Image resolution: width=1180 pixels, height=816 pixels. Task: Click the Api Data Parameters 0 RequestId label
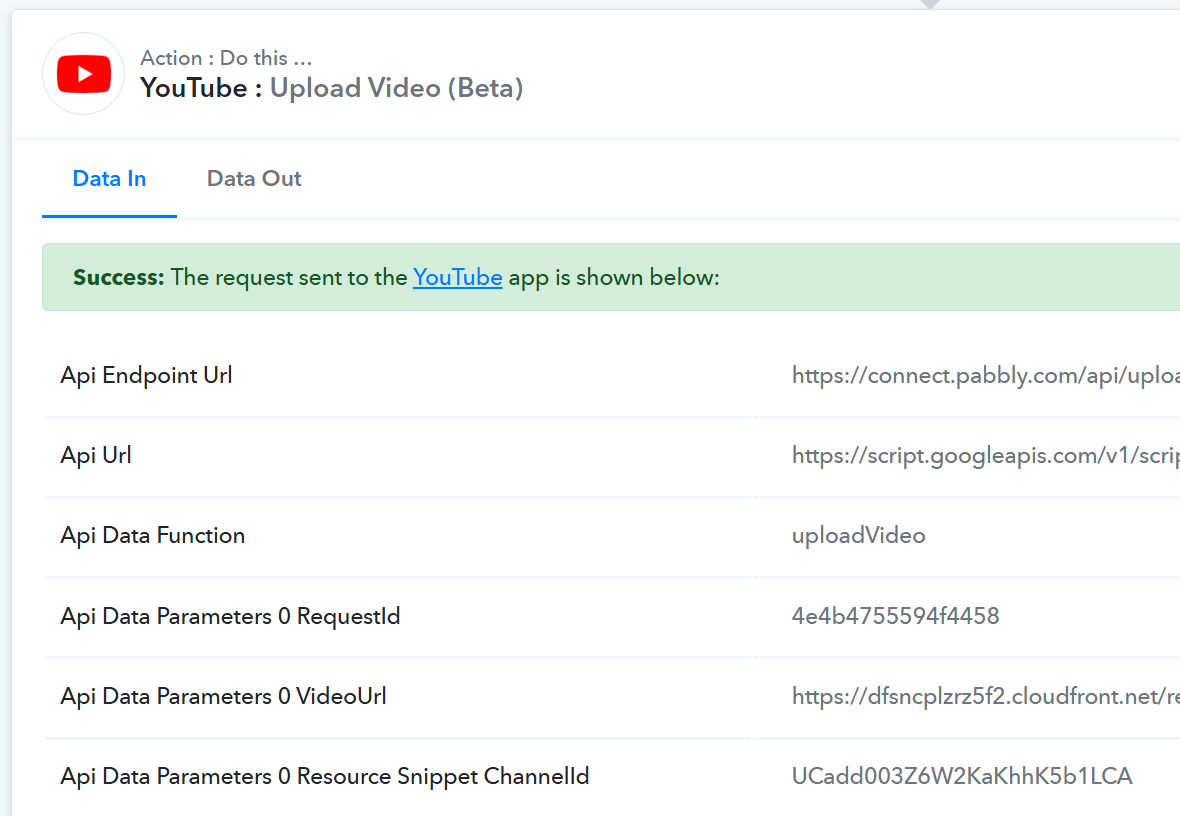230,616
